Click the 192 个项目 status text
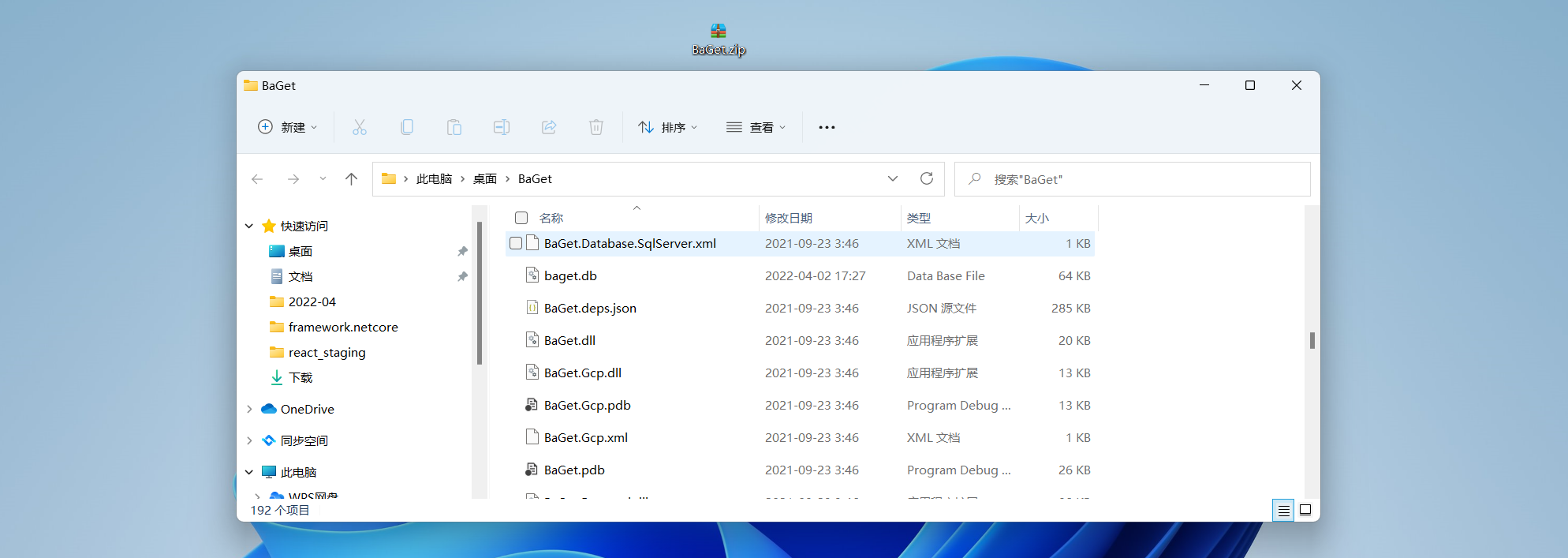The width and height of the screenshot is (1568, 558). [280, 510]
